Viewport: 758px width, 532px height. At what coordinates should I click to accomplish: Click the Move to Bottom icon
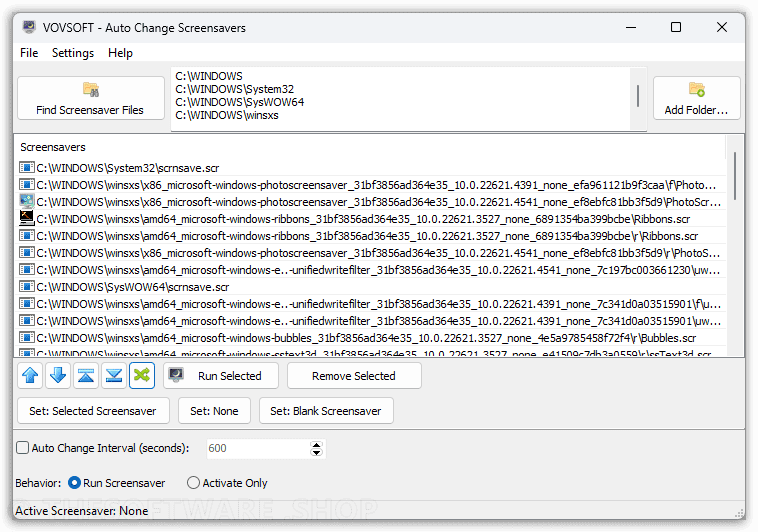[114, 375]
